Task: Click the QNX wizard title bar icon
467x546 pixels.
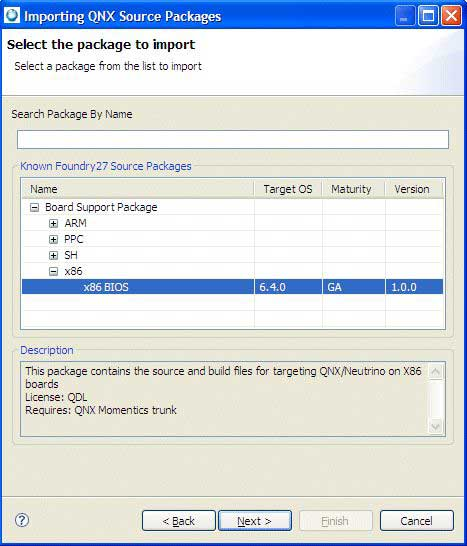Action: tap(12, 16)
